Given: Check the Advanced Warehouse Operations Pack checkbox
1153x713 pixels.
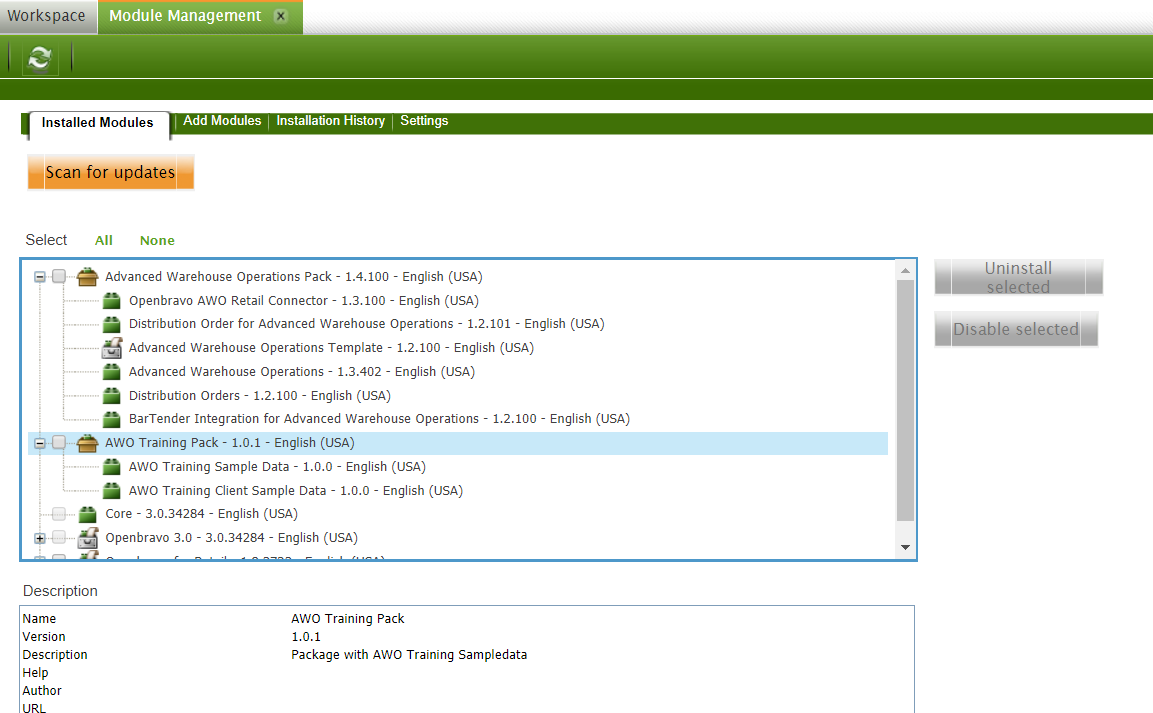Looking at the screenshot, I should 59,276.
